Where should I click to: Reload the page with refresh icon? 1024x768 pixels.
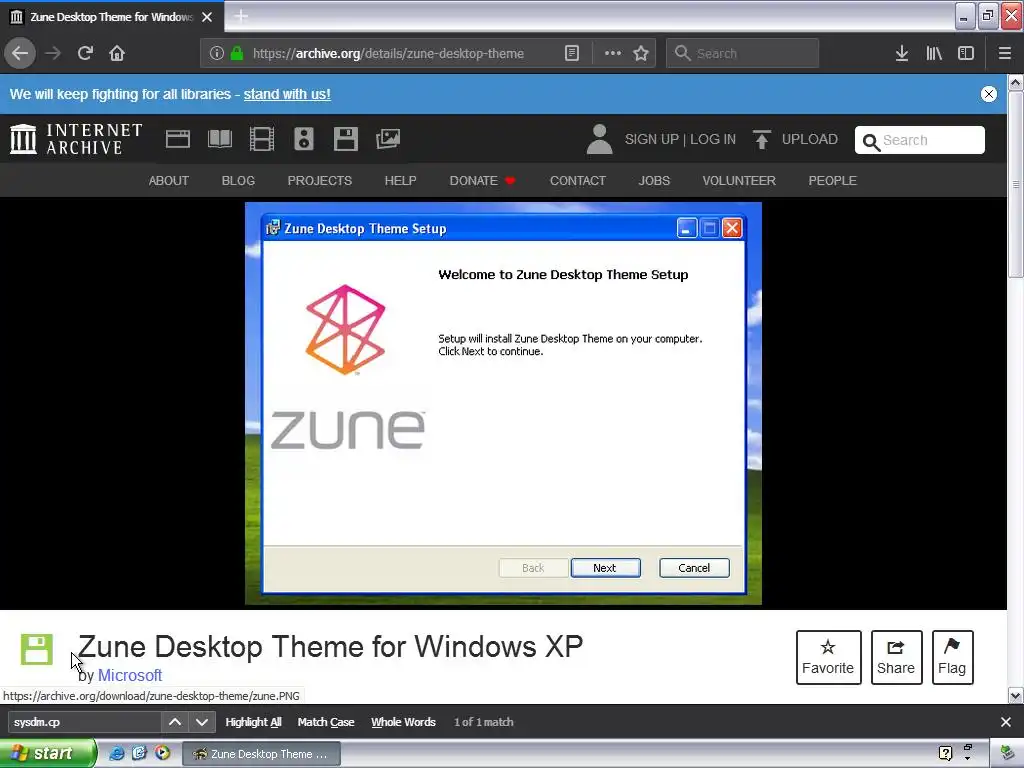pyautogui.click(x=85, y=53)
